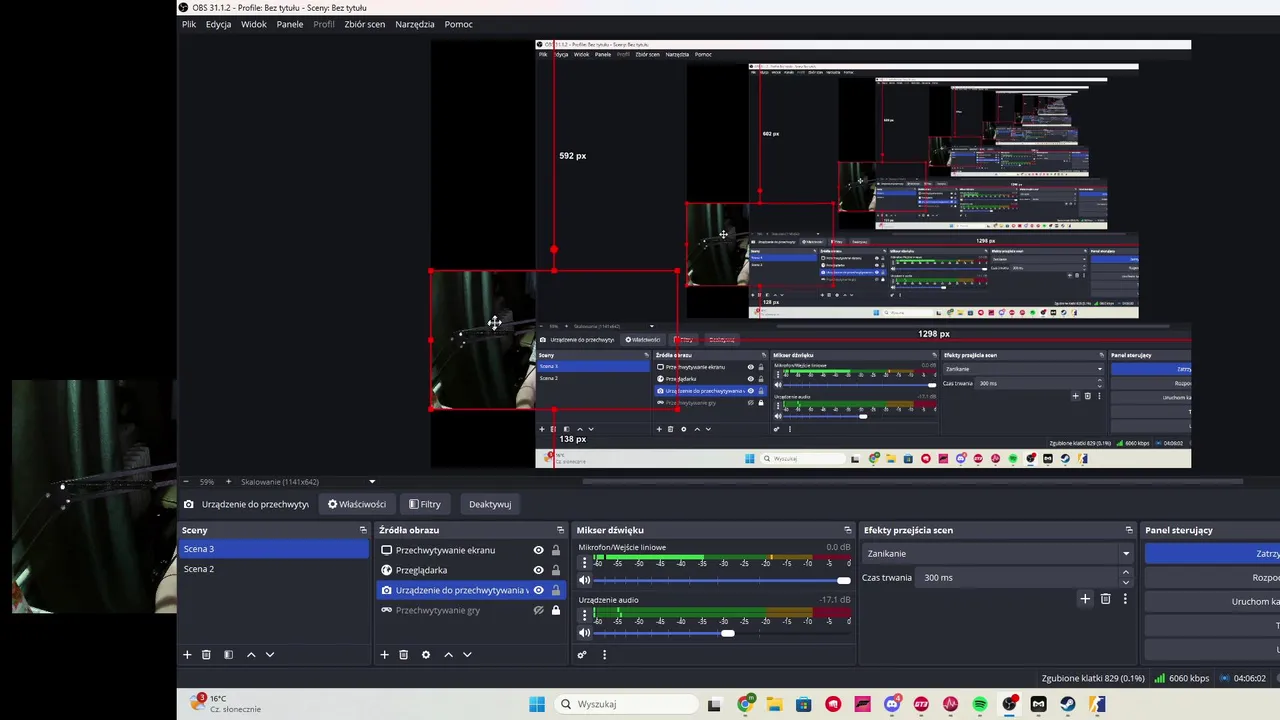Move scene up arrow in Sceny panel

tap(251, 655)
